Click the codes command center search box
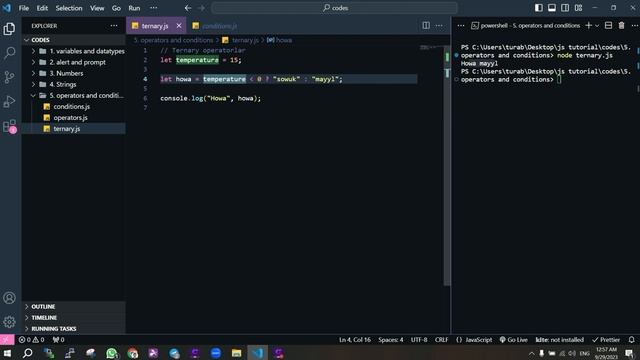 tap(335, 8)
